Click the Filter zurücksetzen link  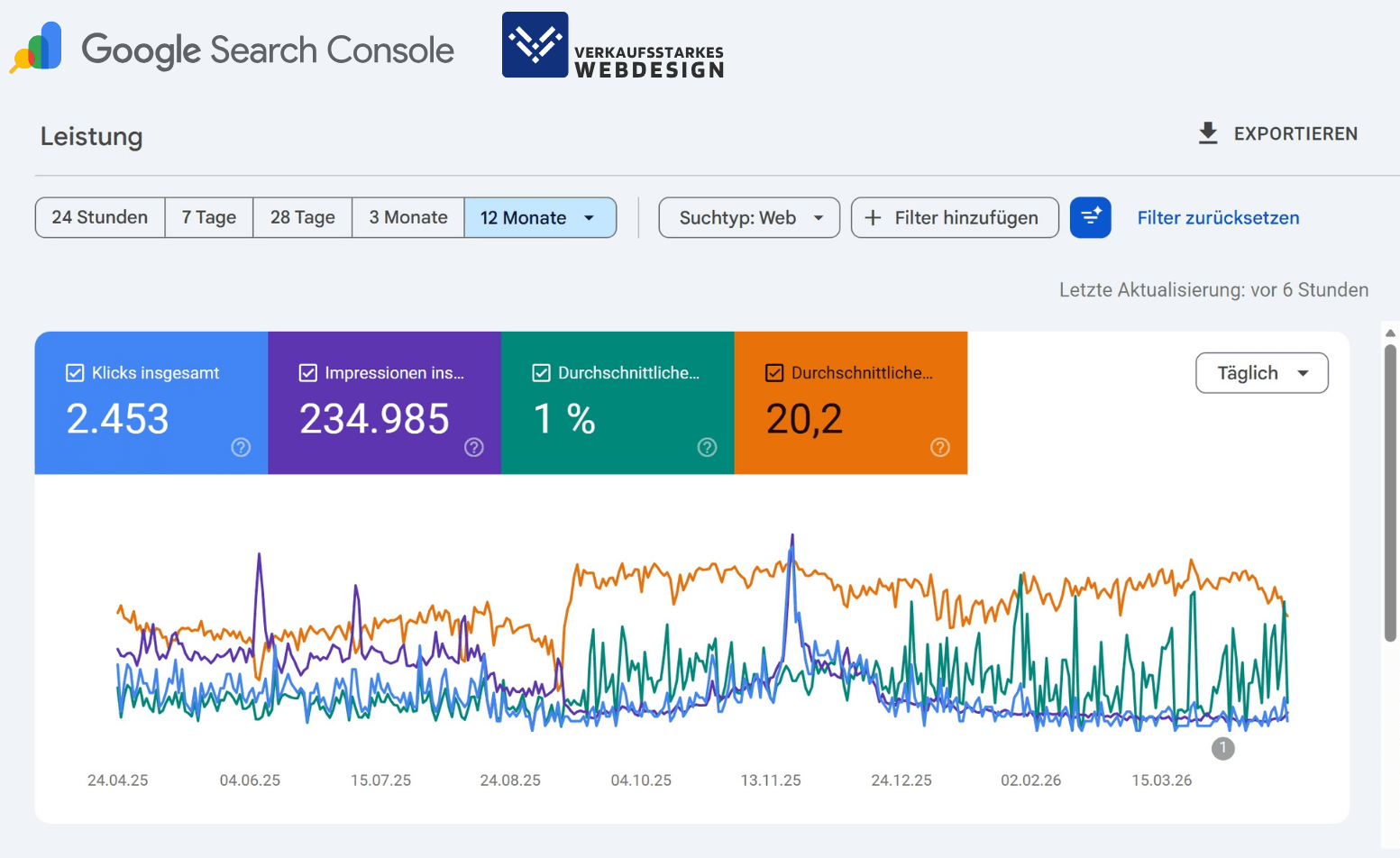click(x=1218, y=217)
